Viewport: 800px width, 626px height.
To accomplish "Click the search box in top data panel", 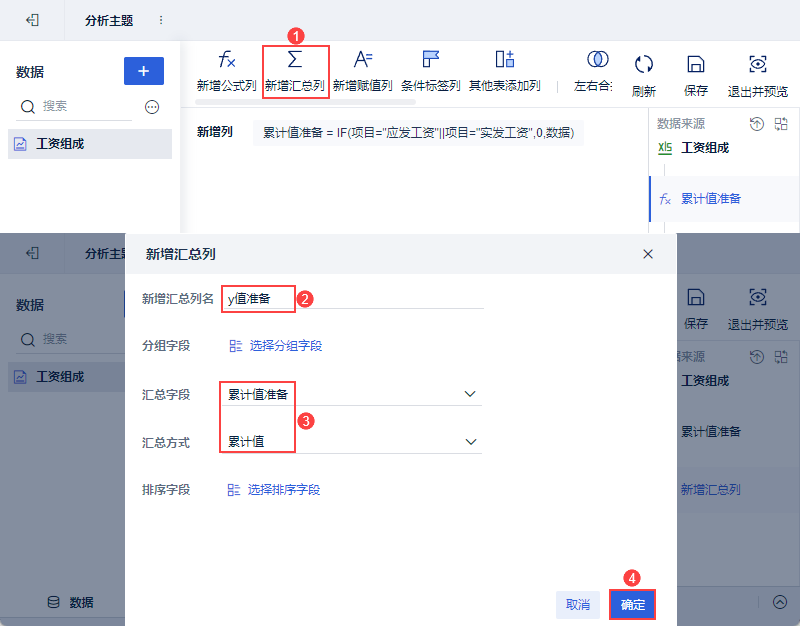I will 74,107.
